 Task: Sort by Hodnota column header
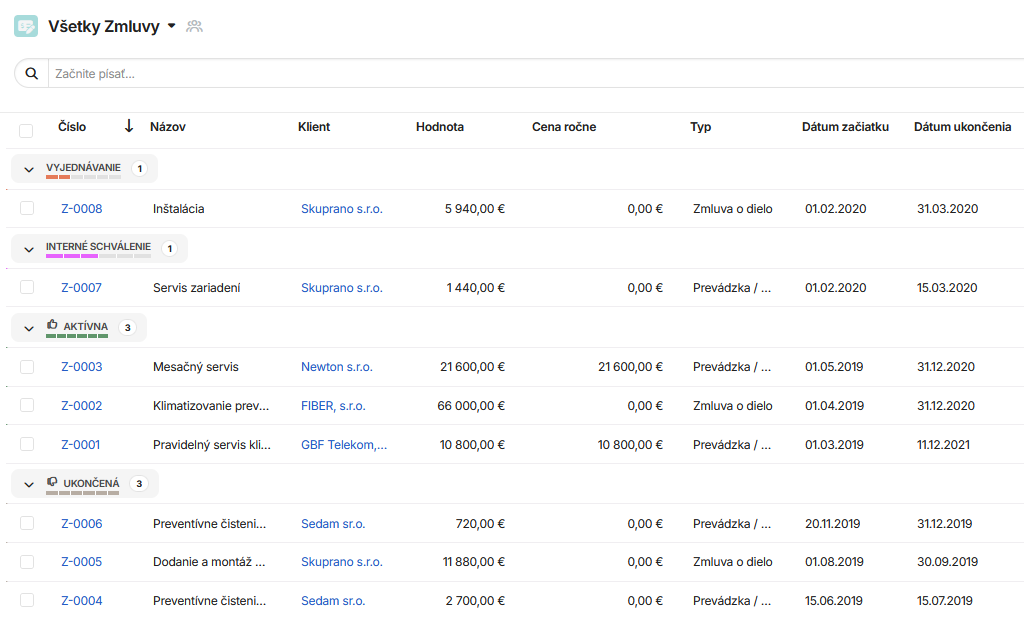click(x=440, y=127)
